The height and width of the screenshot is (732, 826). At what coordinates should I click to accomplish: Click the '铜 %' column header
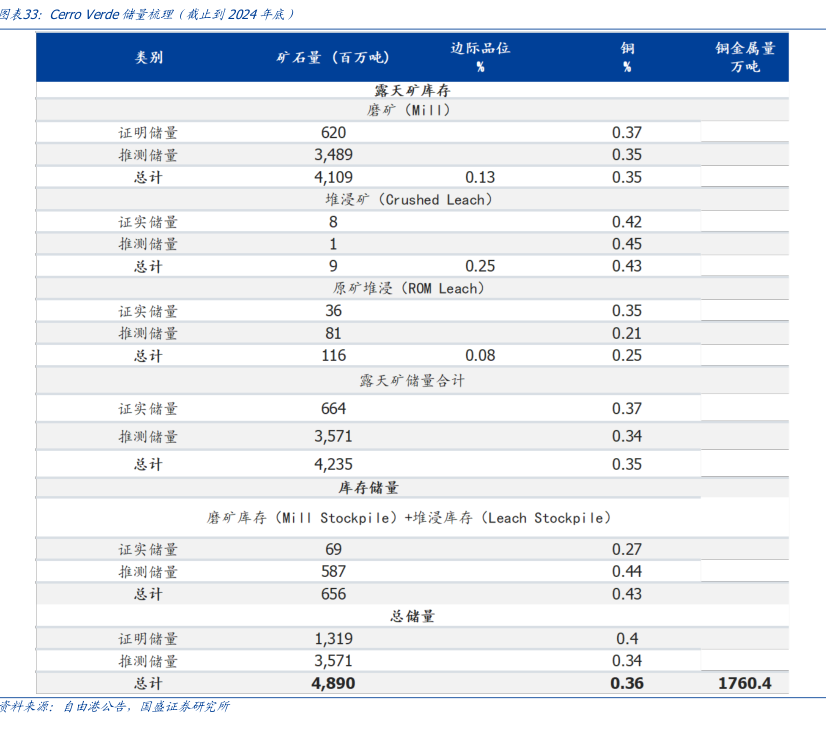coord(627,57)
